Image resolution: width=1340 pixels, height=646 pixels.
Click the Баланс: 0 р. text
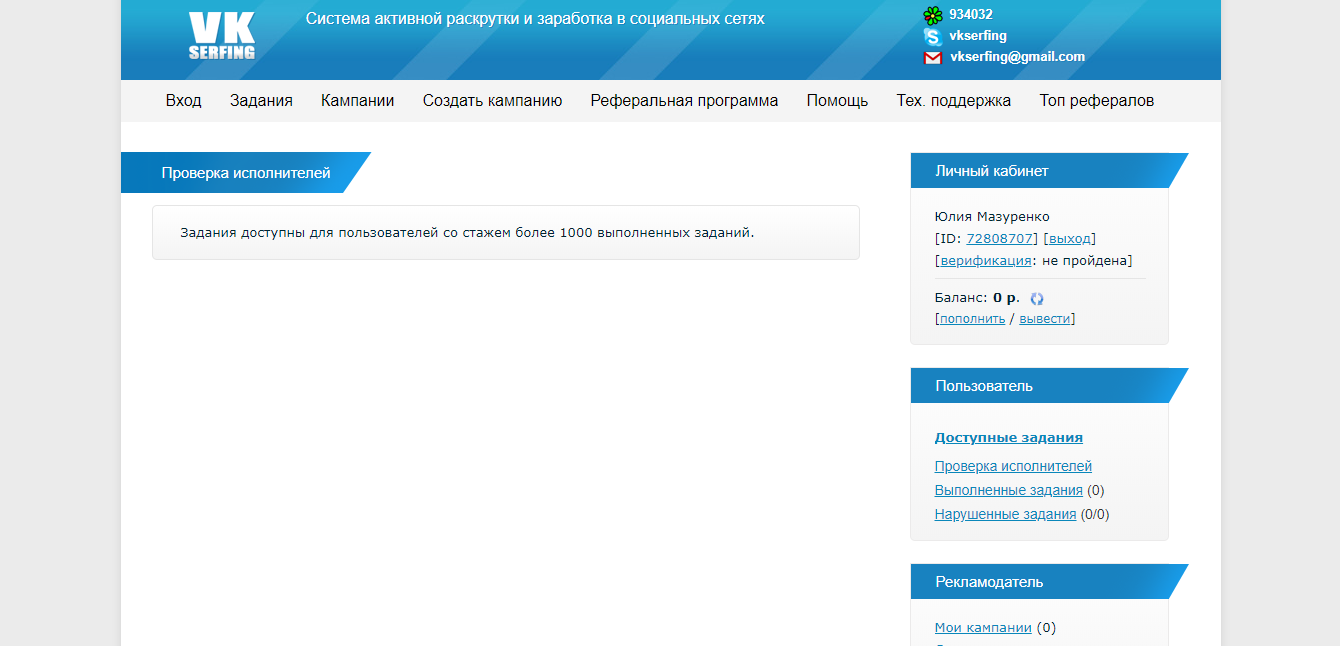pos(977,298)
